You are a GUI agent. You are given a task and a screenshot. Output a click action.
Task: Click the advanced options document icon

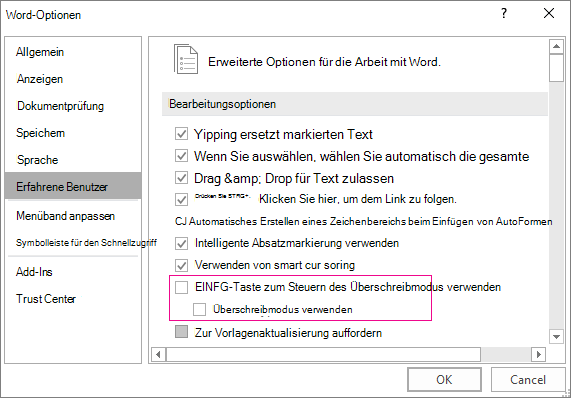tap(186, 59)
